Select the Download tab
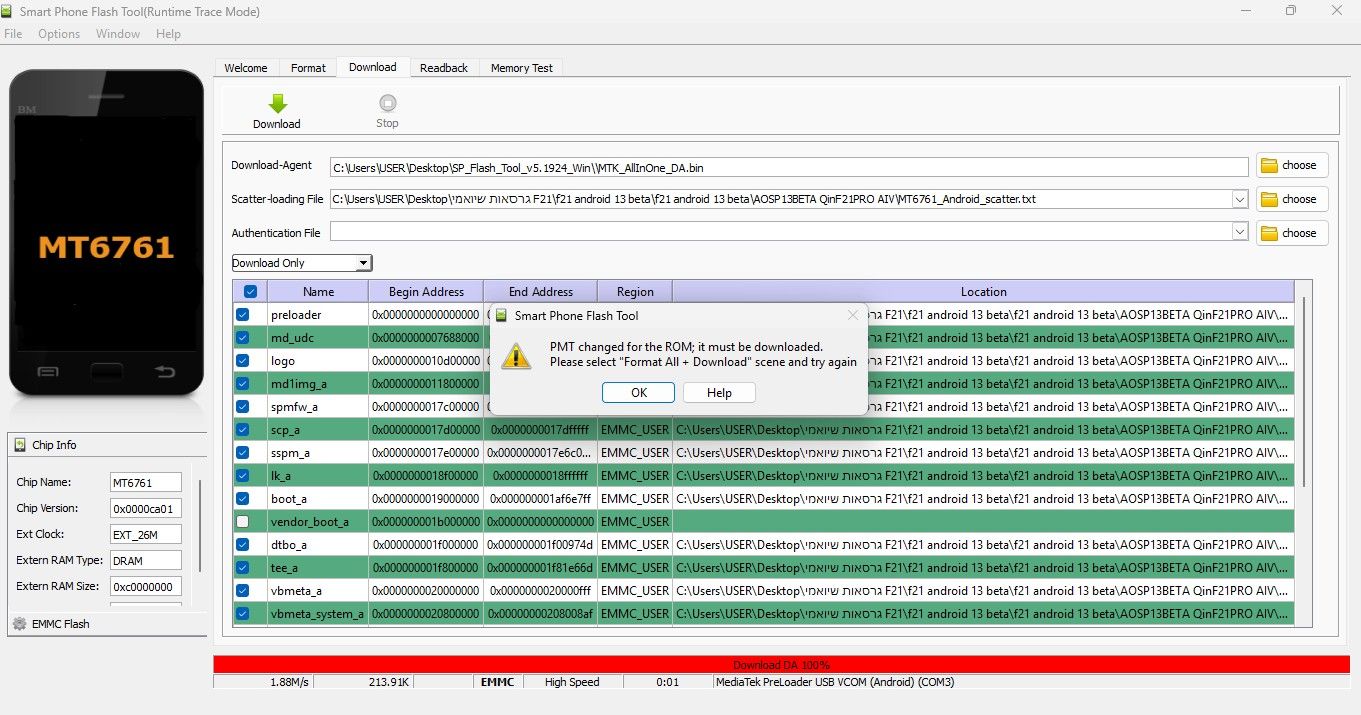This screenshot has width=1361, height=715. [373, 67]
